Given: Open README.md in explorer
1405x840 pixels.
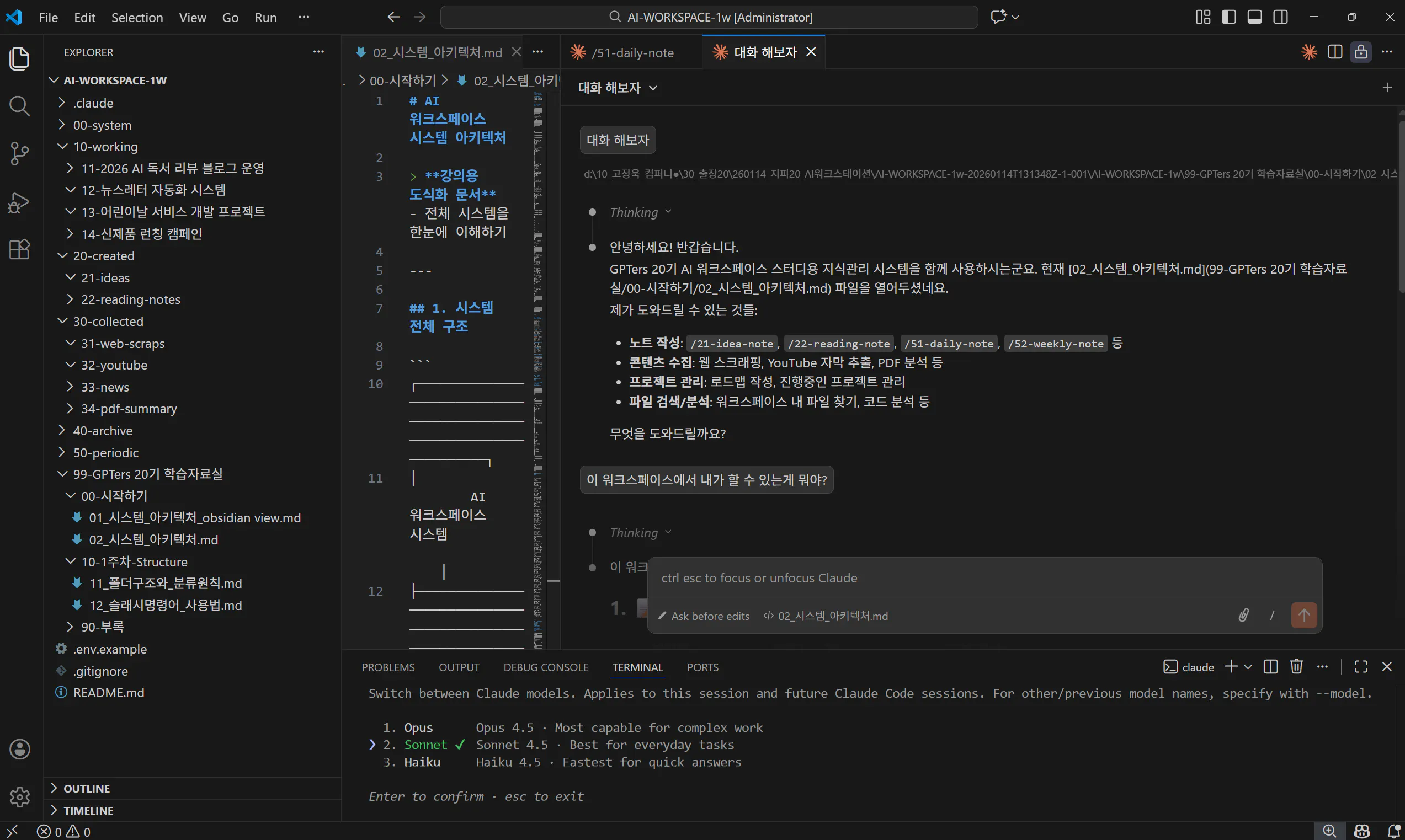Looking at the screenshot, I should click(x=109, y=693).
